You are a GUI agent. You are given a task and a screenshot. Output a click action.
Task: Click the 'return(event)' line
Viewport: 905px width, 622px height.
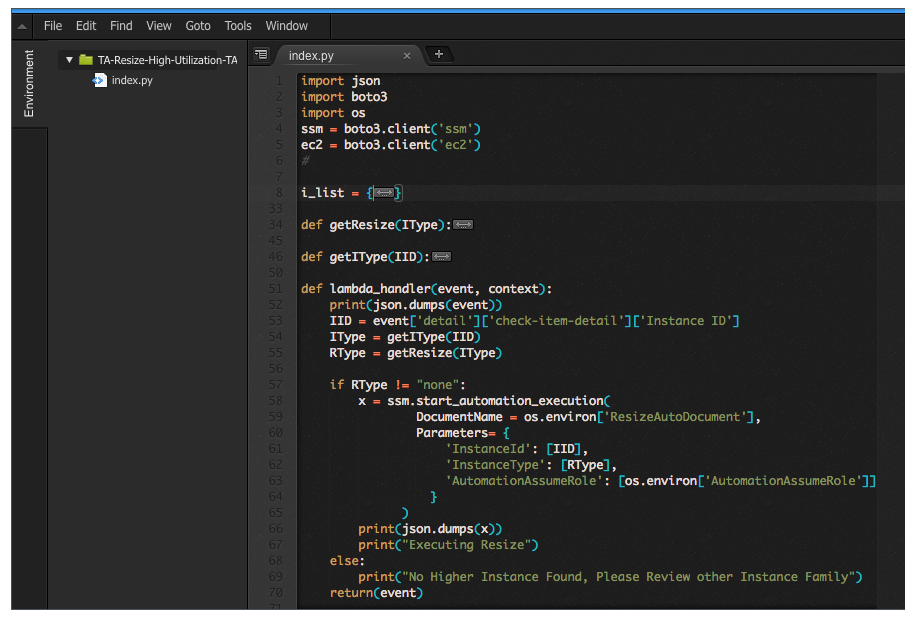click(x=376, y=593)
